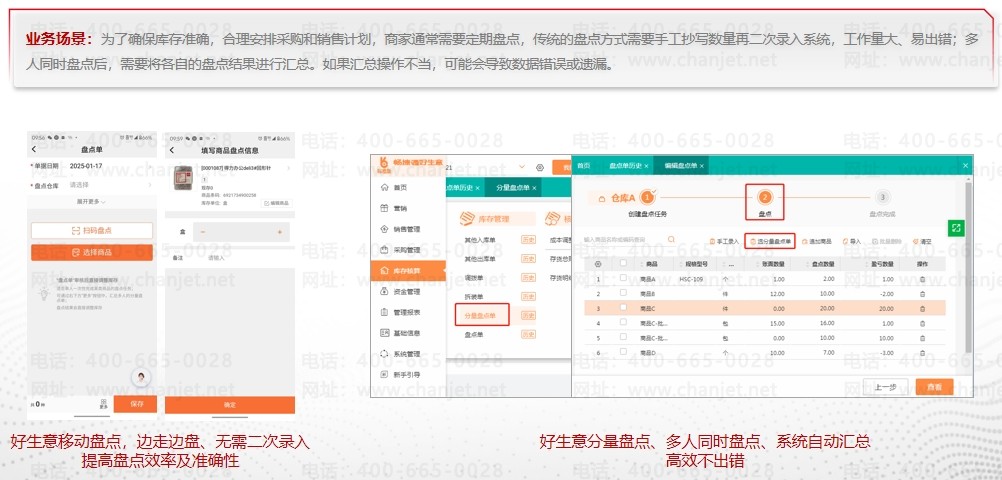Tap the back arrow on 盘点单 screen
1002x480 pixels.
(34, 149)
